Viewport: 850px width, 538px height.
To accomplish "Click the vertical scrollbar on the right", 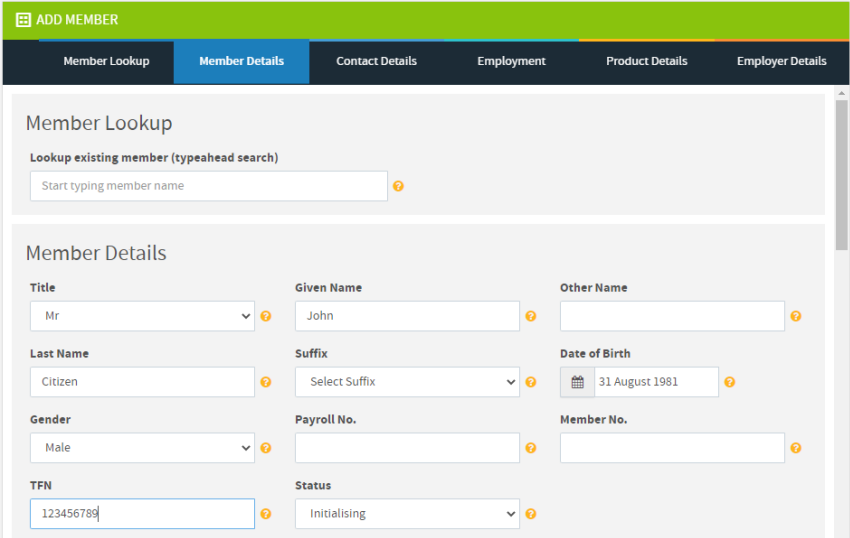I will pos(841,300).
